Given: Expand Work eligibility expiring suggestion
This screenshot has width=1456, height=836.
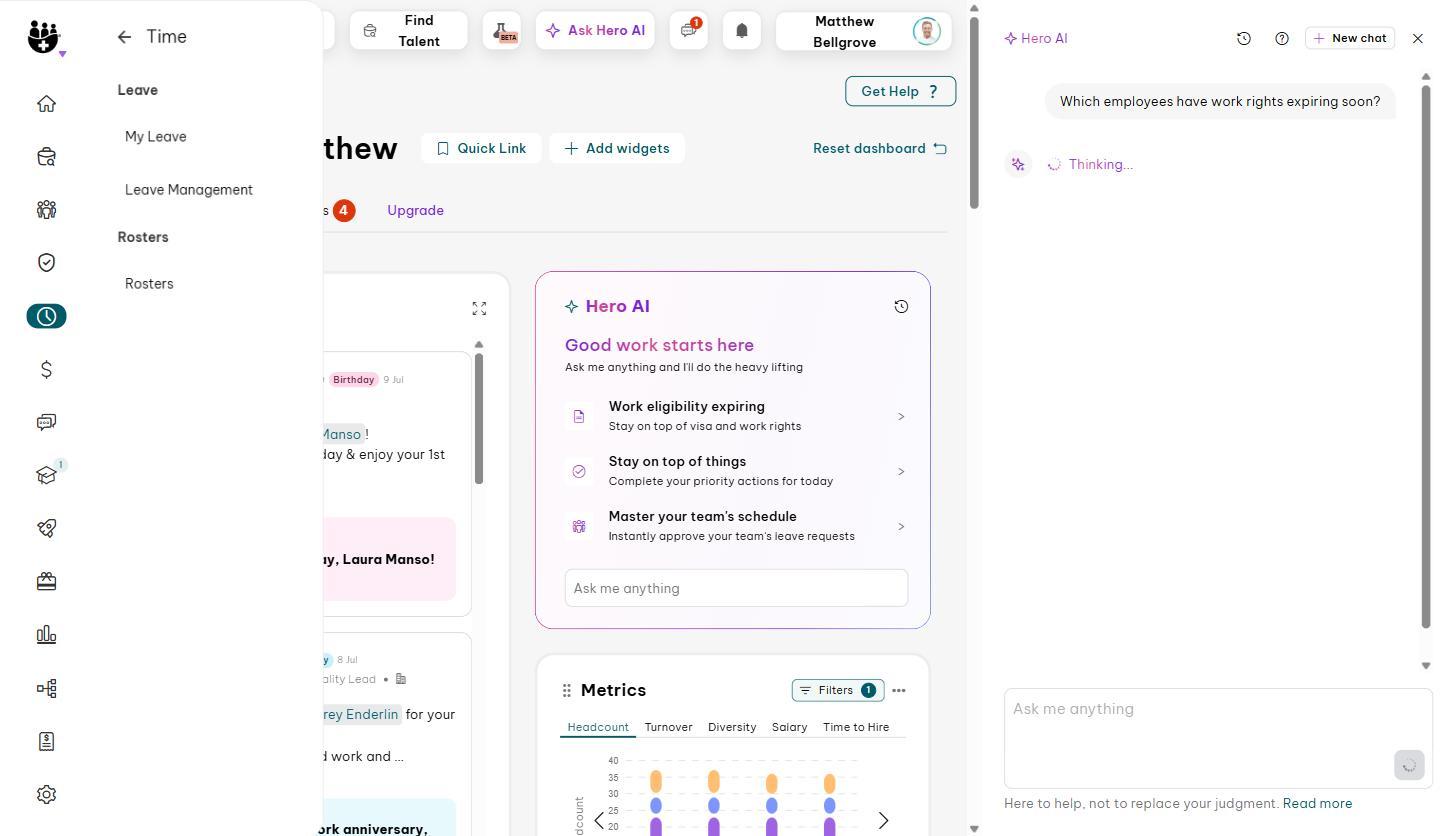Looking at the screenshot, I should coord(736,416).
